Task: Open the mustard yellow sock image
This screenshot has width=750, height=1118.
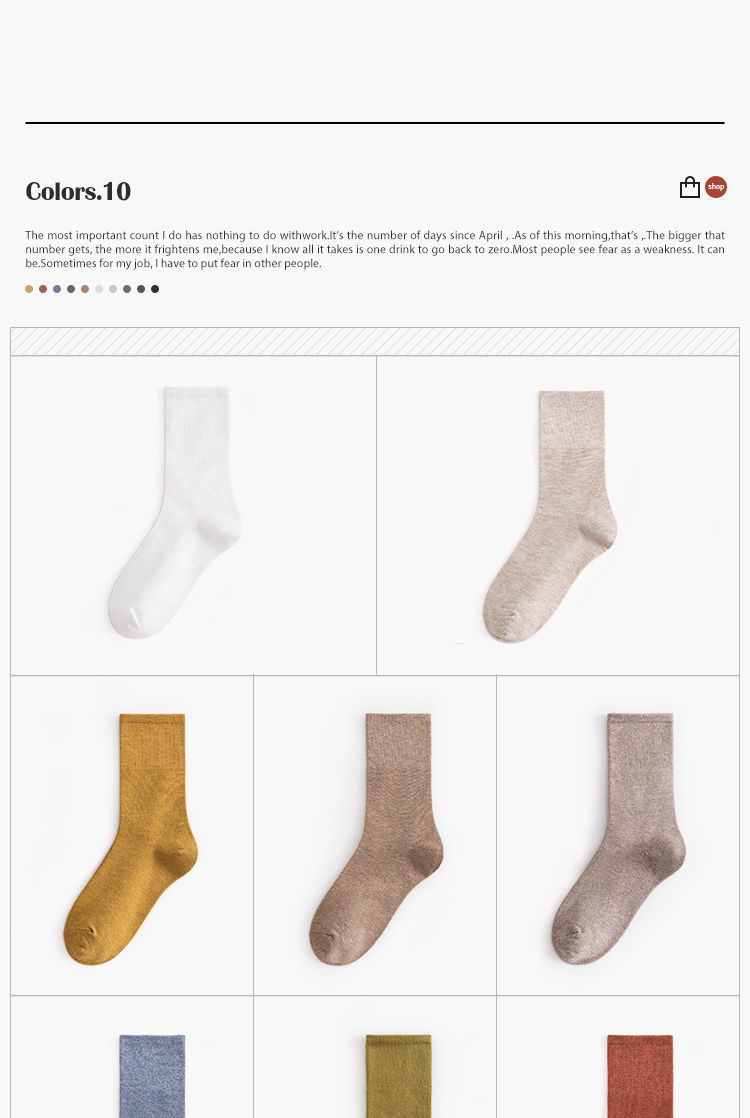Action: (131, 838)
